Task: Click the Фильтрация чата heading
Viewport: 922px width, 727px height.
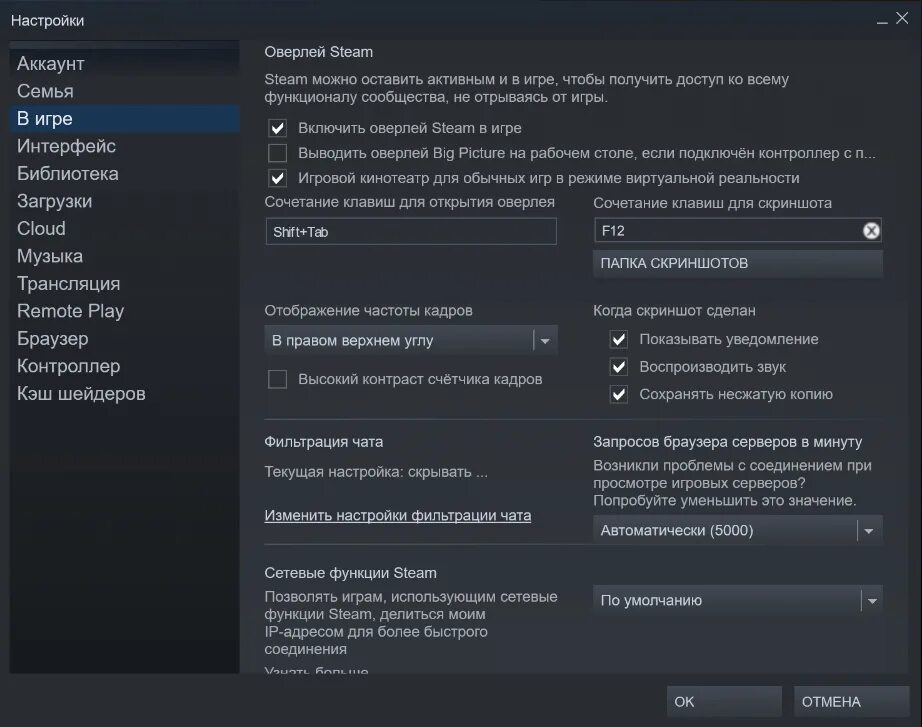Action: [x=323, y=442]
